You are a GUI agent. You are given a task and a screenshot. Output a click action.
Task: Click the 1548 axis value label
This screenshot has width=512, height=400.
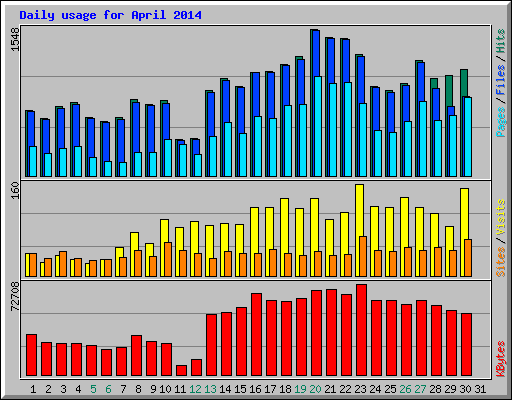pos(15,39)
